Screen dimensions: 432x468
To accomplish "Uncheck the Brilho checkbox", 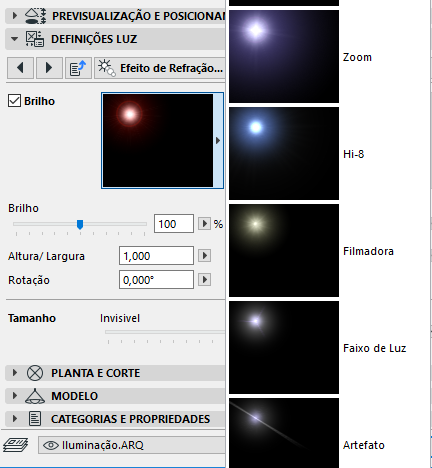I will [x=14, y=101].
